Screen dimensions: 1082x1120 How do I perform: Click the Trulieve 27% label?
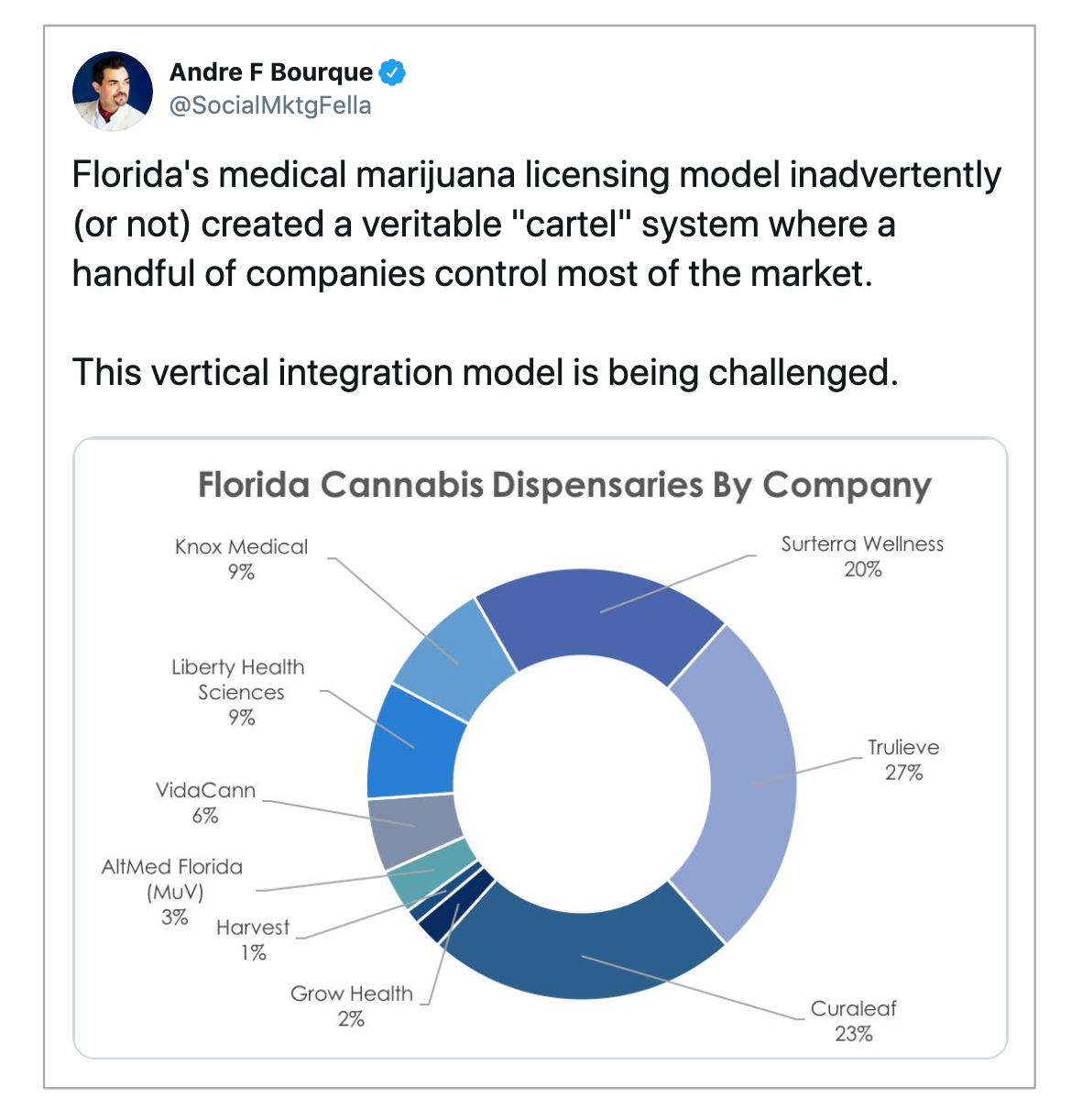[x=903, y=760]
